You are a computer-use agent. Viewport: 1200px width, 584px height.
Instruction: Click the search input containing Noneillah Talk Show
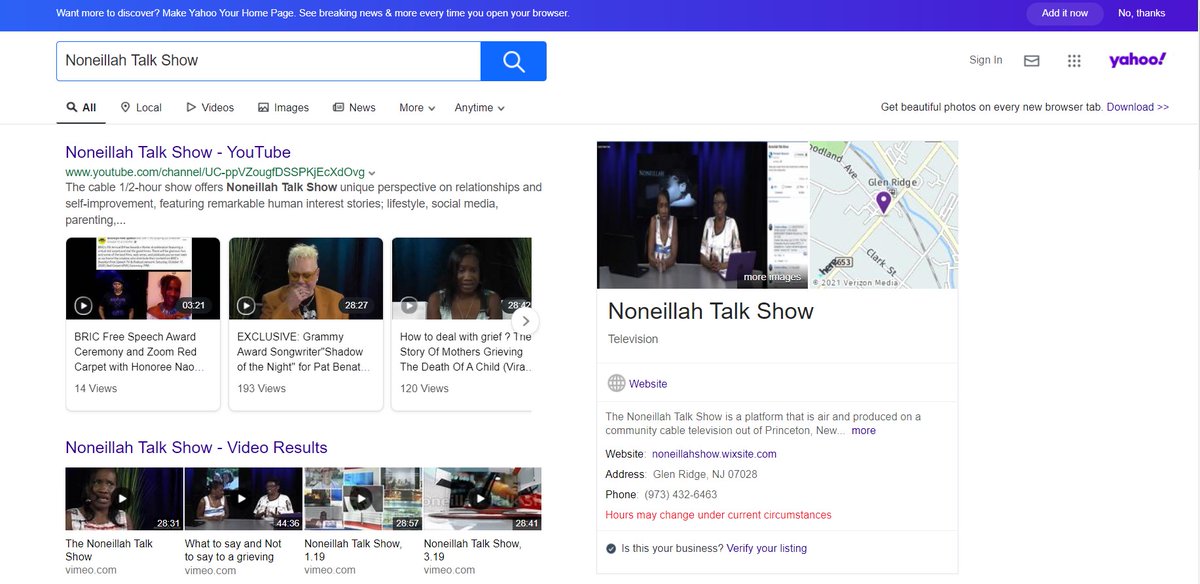[x=268, y=61]
